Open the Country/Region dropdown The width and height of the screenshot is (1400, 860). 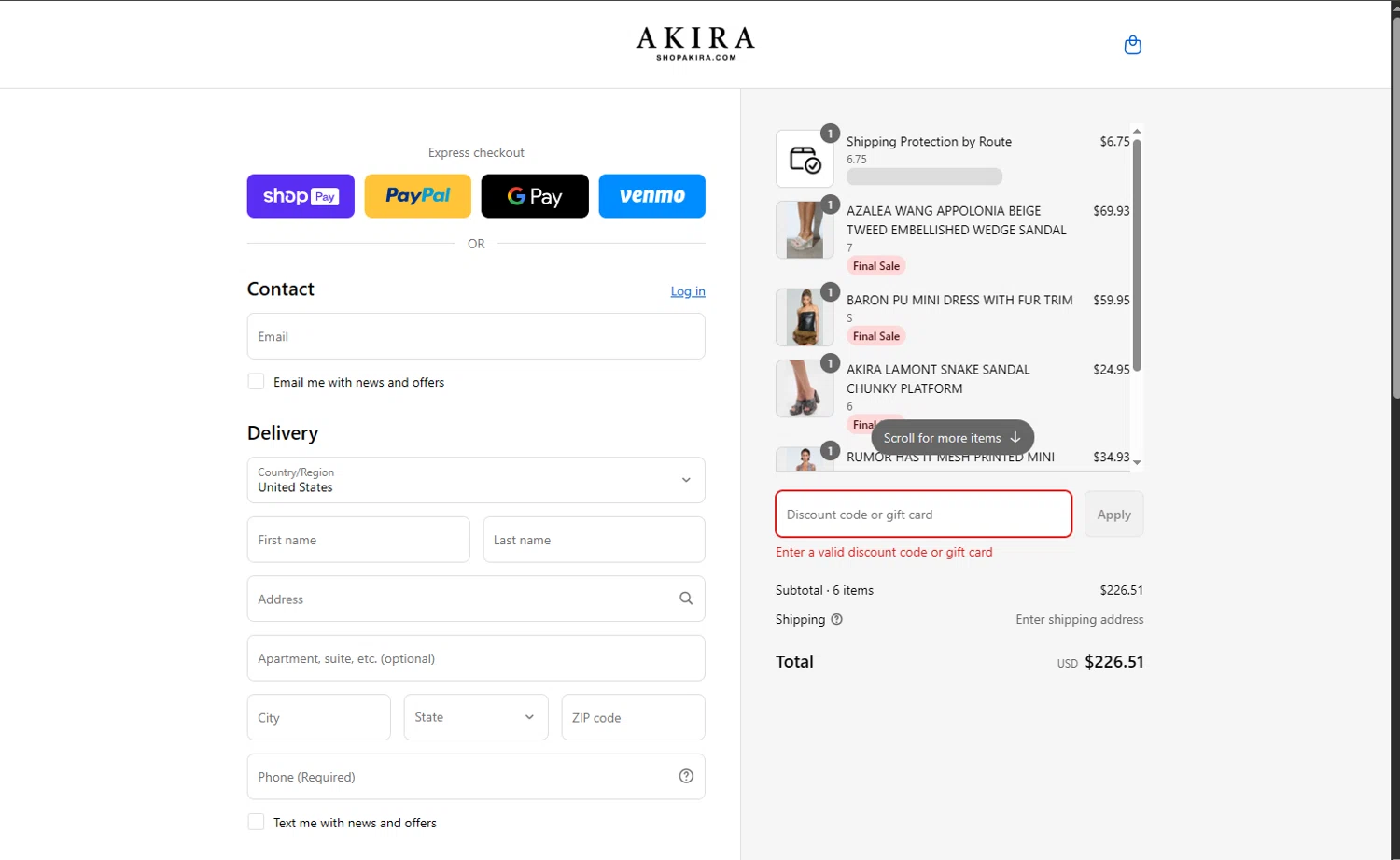tap(476, 480)
